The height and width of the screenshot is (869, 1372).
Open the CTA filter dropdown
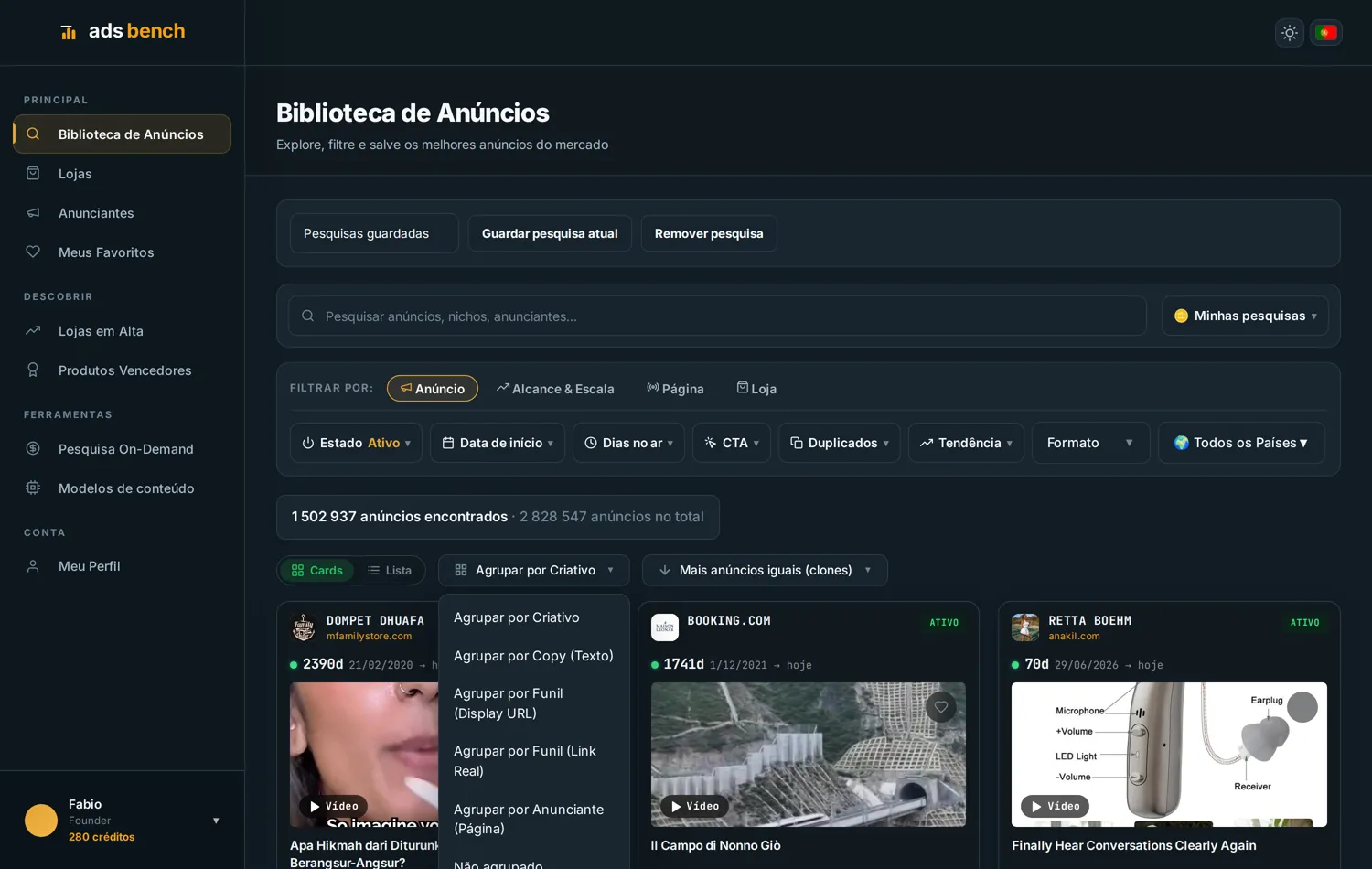click(x=732, y=443)
